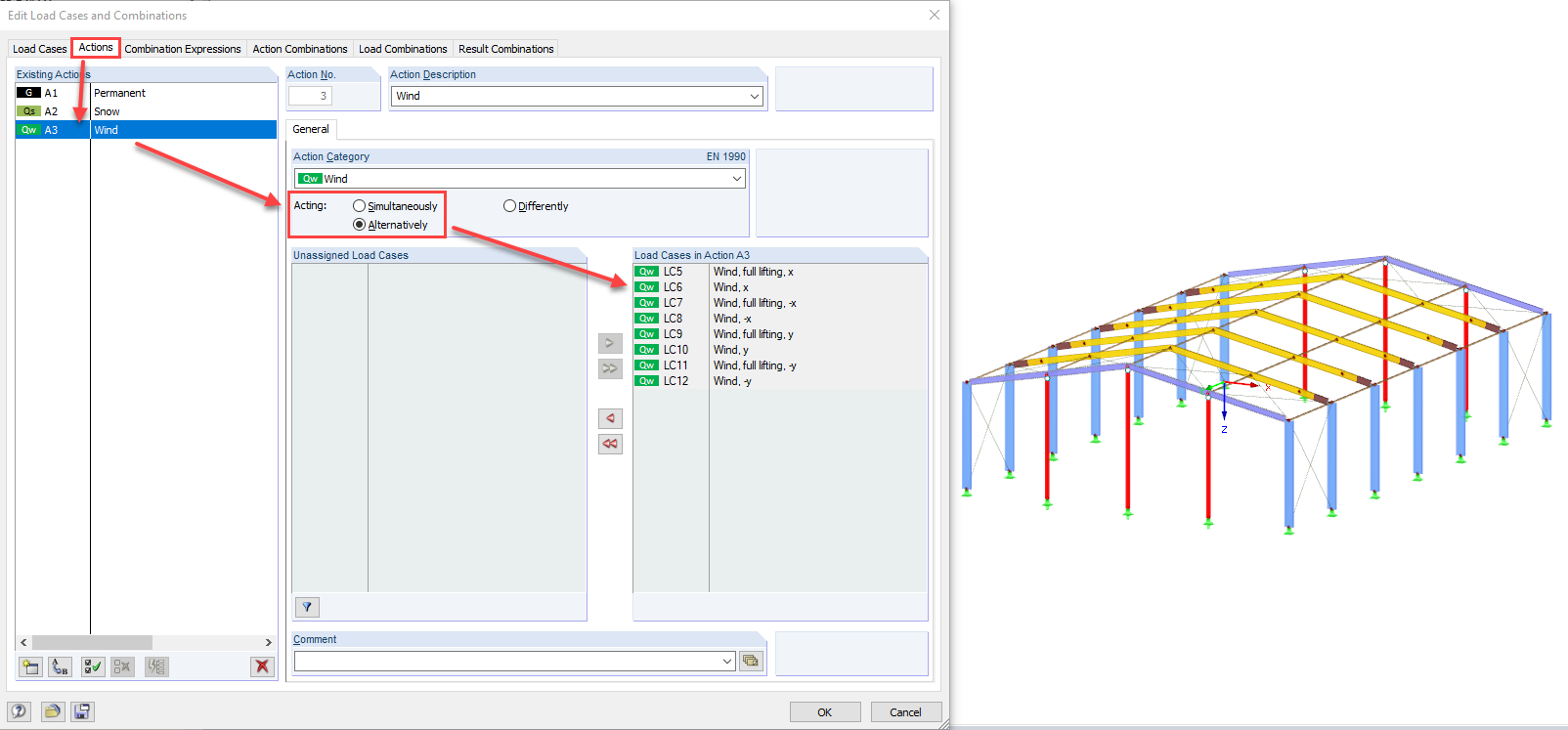The width and height of the screenshot is (1568, 730).
Task: Select LC6 'Wind, x' row
Action: click(780, 287)
